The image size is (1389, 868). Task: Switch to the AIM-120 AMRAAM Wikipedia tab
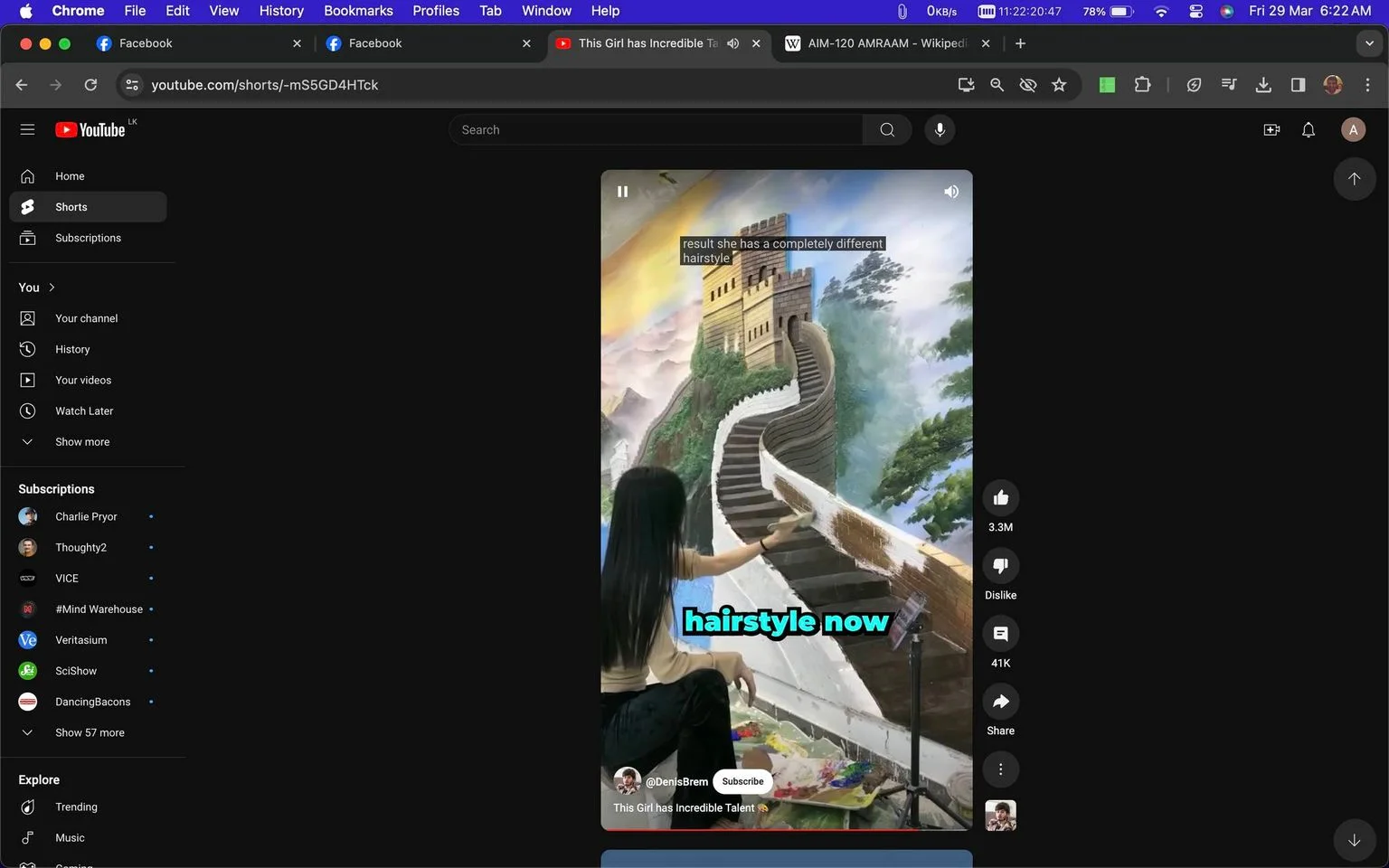(x=887, y=43)
